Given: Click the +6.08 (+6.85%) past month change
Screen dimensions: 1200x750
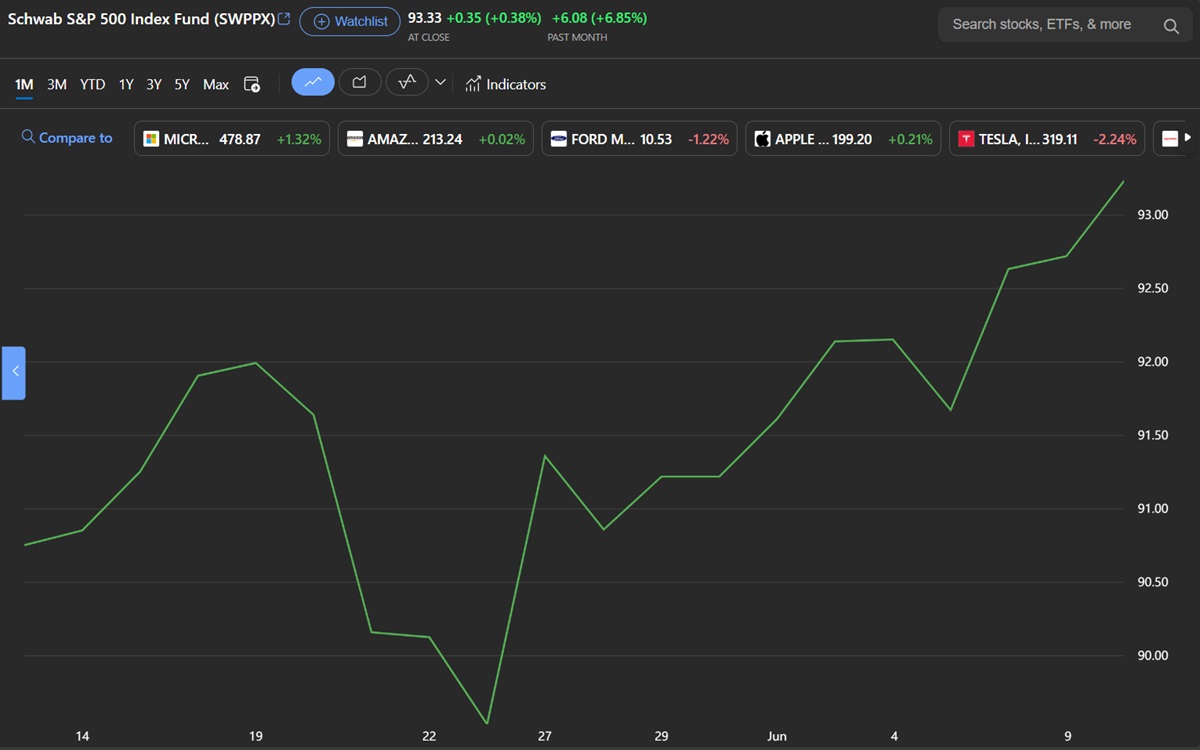Looking at the screenshot, I should pos(599,18).
